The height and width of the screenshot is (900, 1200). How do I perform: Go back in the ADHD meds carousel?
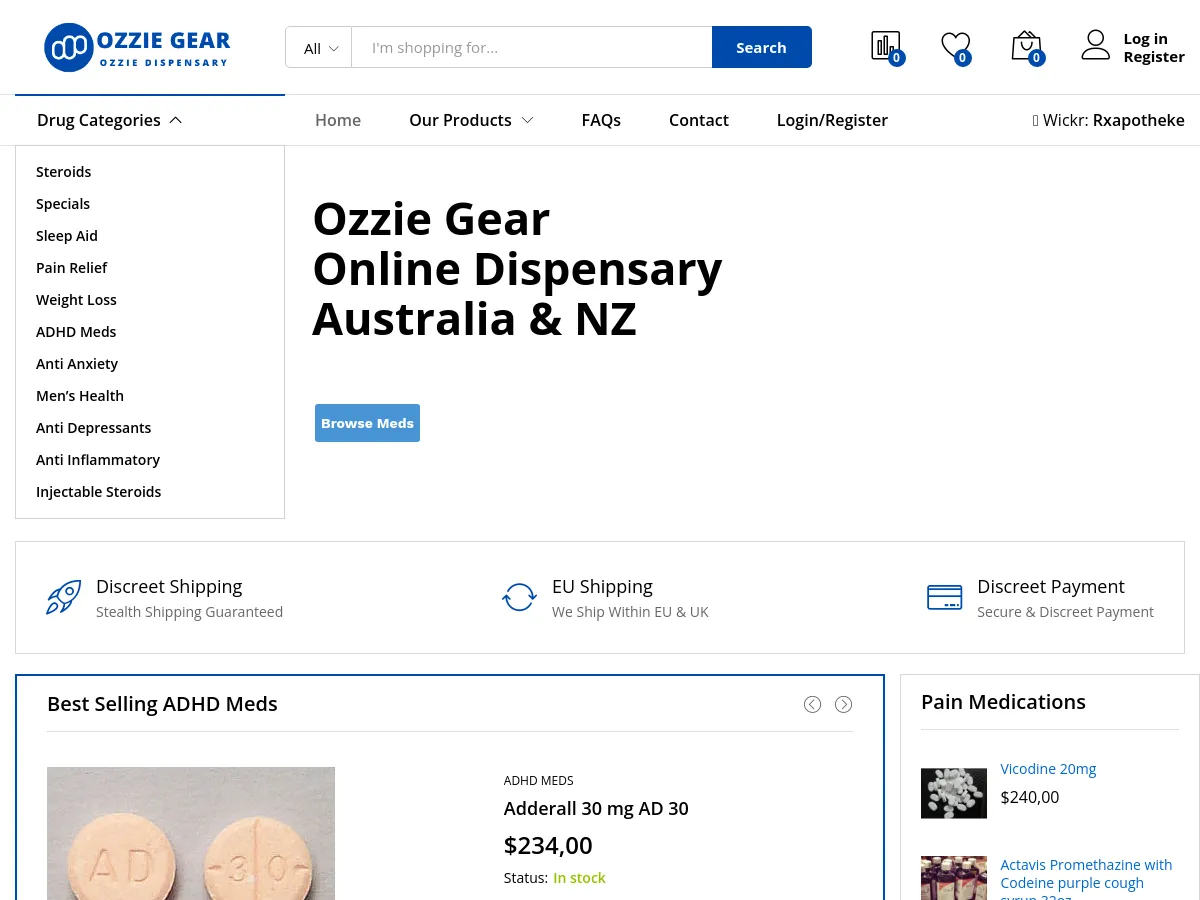coord(812,704)
